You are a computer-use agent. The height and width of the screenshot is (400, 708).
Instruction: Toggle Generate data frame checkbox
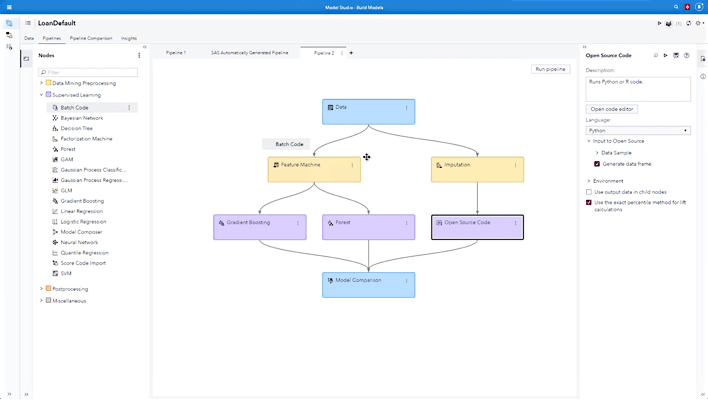click(x=597, y=164)
